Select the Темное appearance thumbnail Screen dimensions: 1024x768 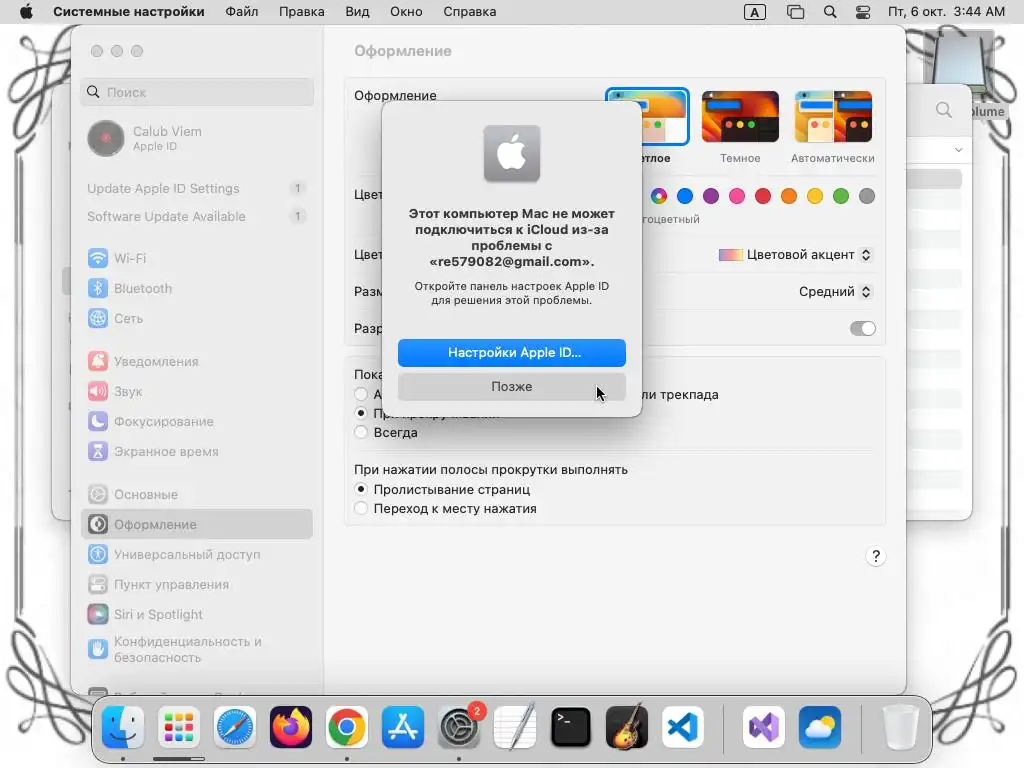click(x=740, y=117)
